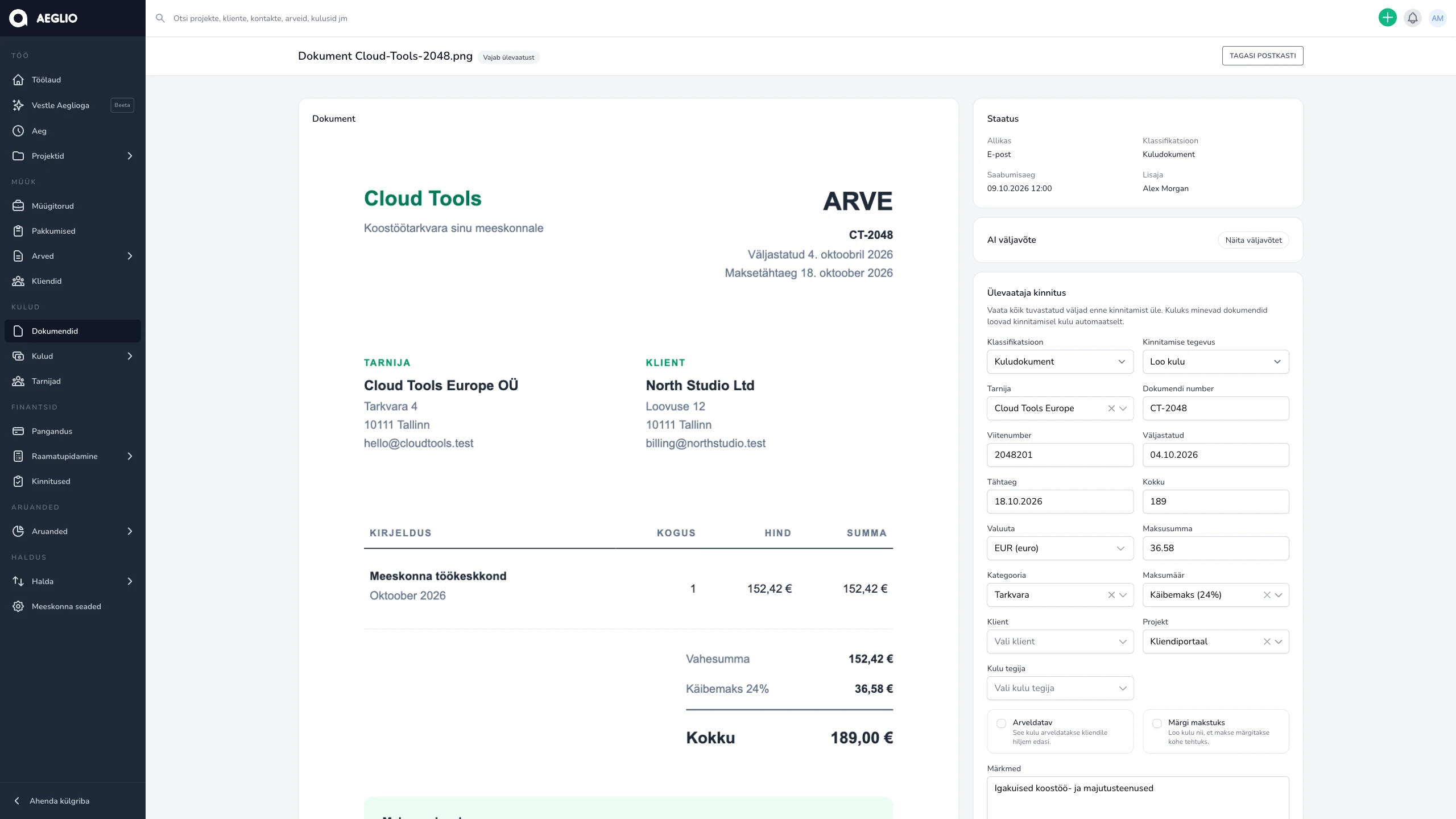Screen dimensions: 1456x819
Task: Click the Töölaud home icon
Action: pos(18,80)
